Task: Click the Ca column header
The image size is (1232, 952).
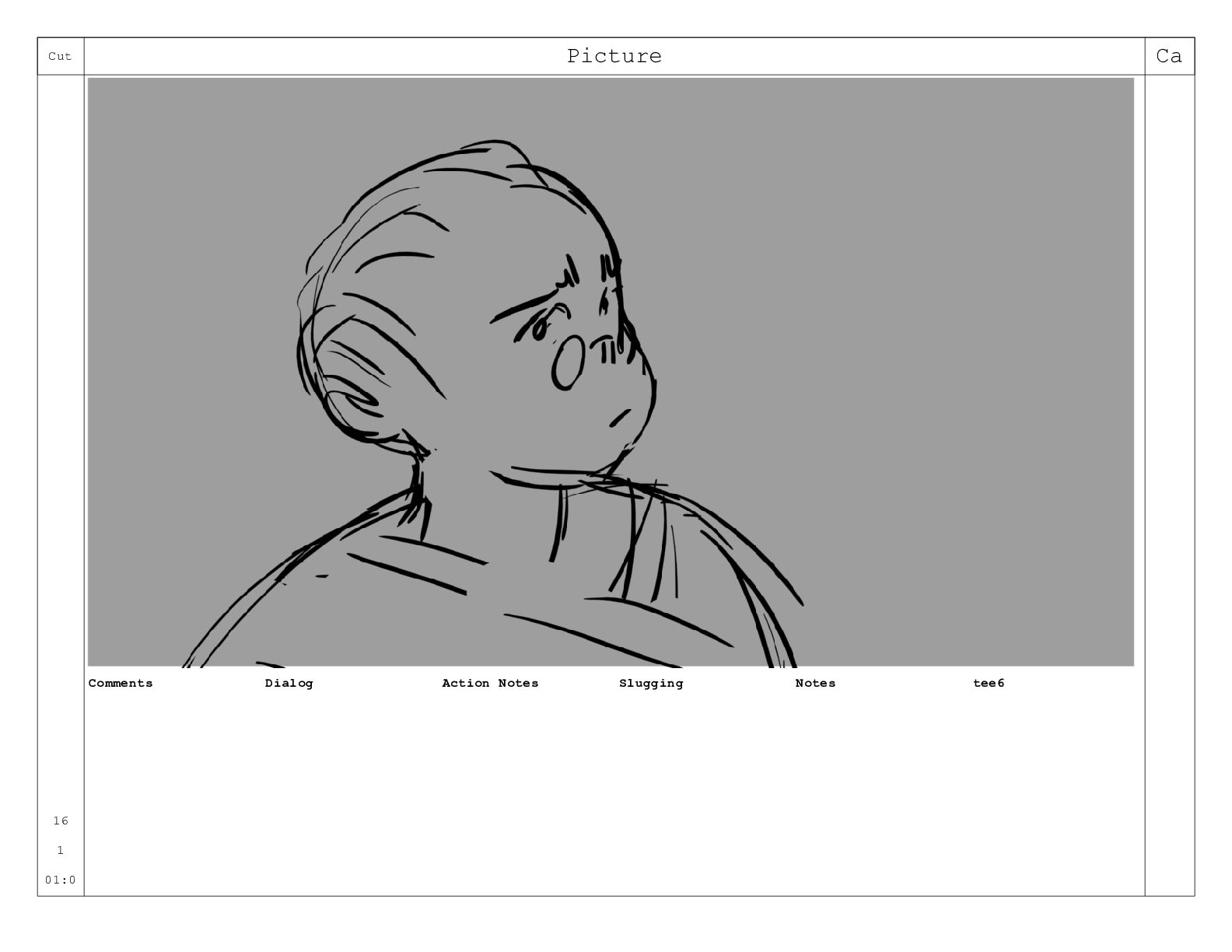Action: coord(1169,56)
